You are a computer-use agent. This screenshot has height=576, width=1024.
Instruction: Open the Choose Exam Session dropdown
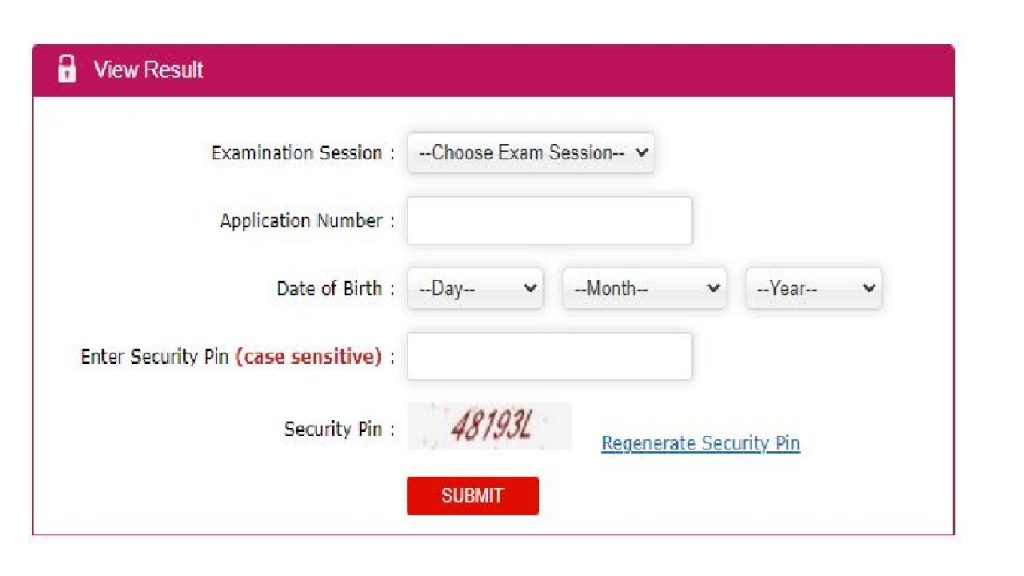pos(530,153)
